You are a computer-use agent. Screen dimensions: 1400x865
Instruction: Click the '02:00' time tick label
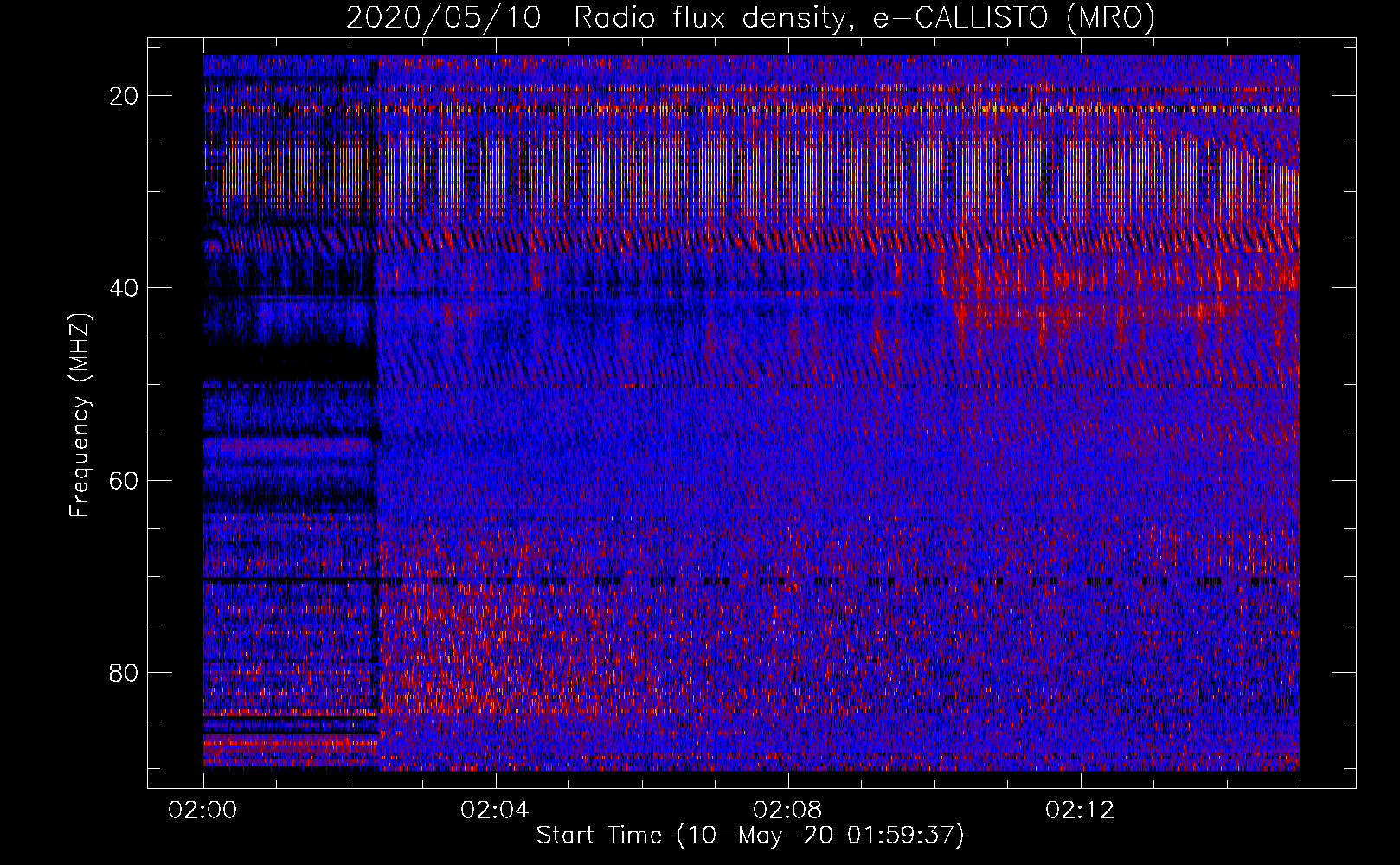(202, 811)
